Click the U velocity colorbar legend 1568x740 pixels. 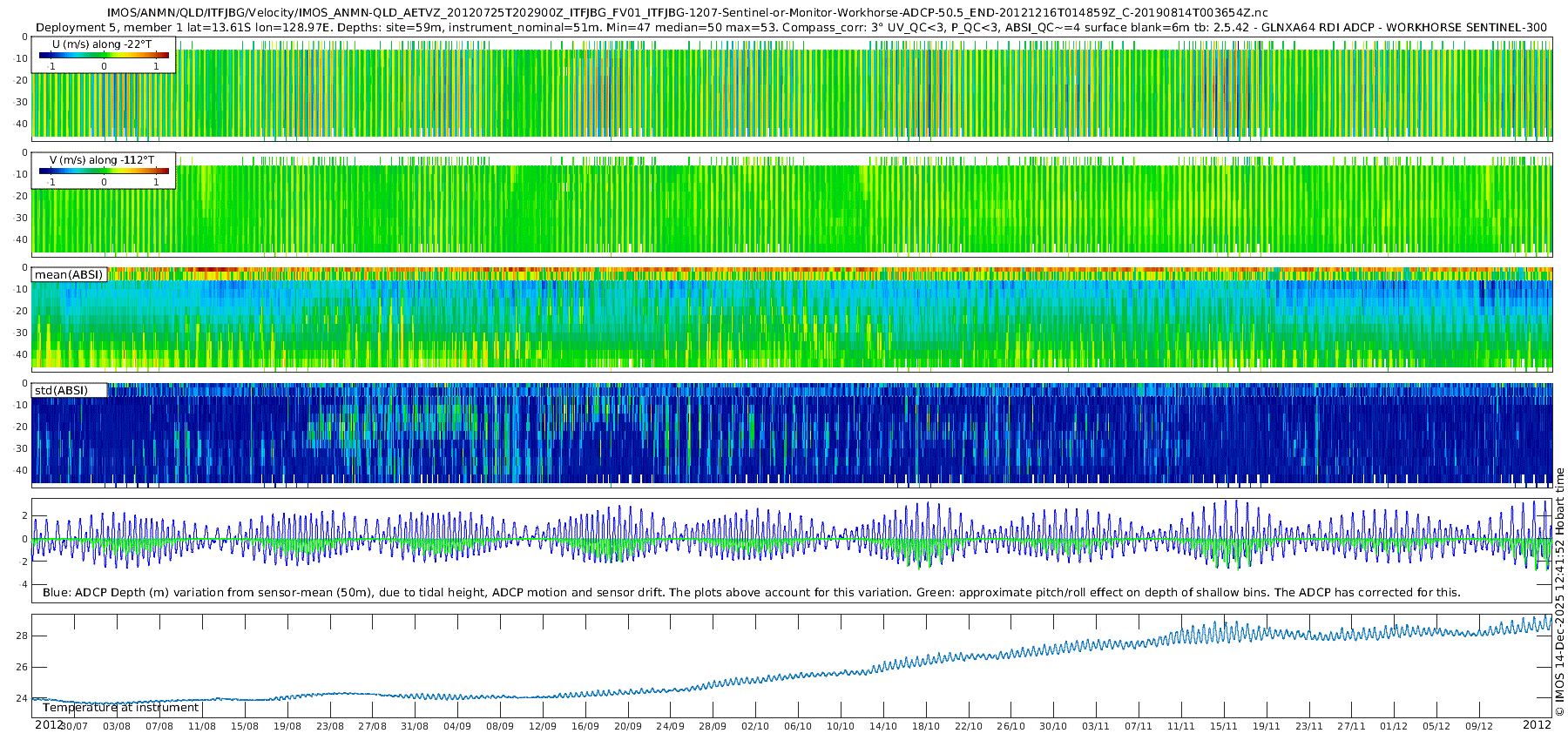[x=104, y=56]
